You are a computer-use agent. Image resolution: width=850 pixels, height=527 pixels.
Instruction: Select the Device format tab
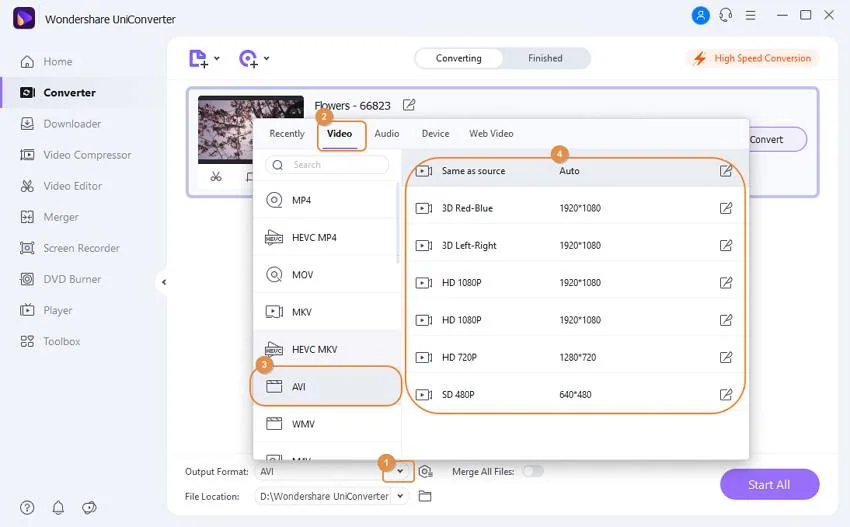pos(435,133)
